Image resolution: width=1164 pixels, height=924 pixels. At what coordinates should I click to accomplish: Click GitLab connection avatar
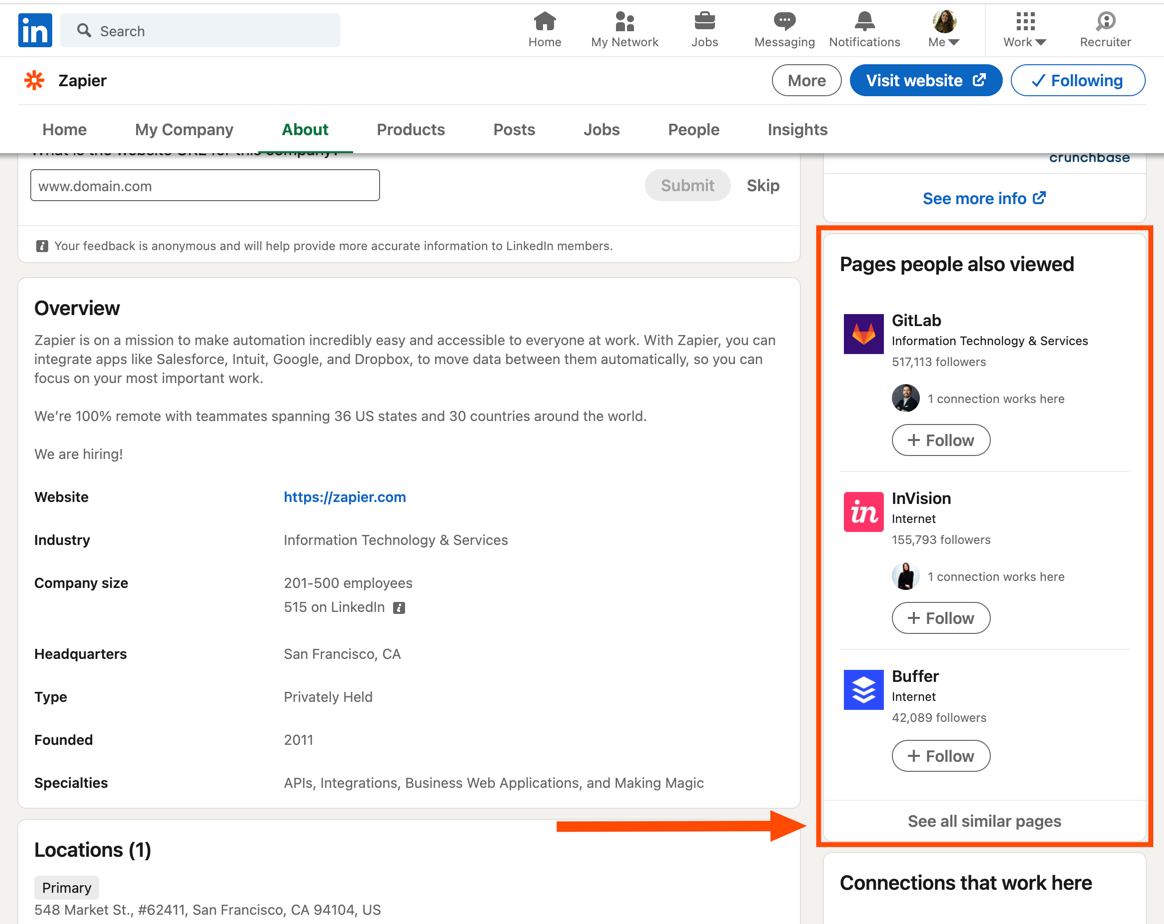coord(906,399)
